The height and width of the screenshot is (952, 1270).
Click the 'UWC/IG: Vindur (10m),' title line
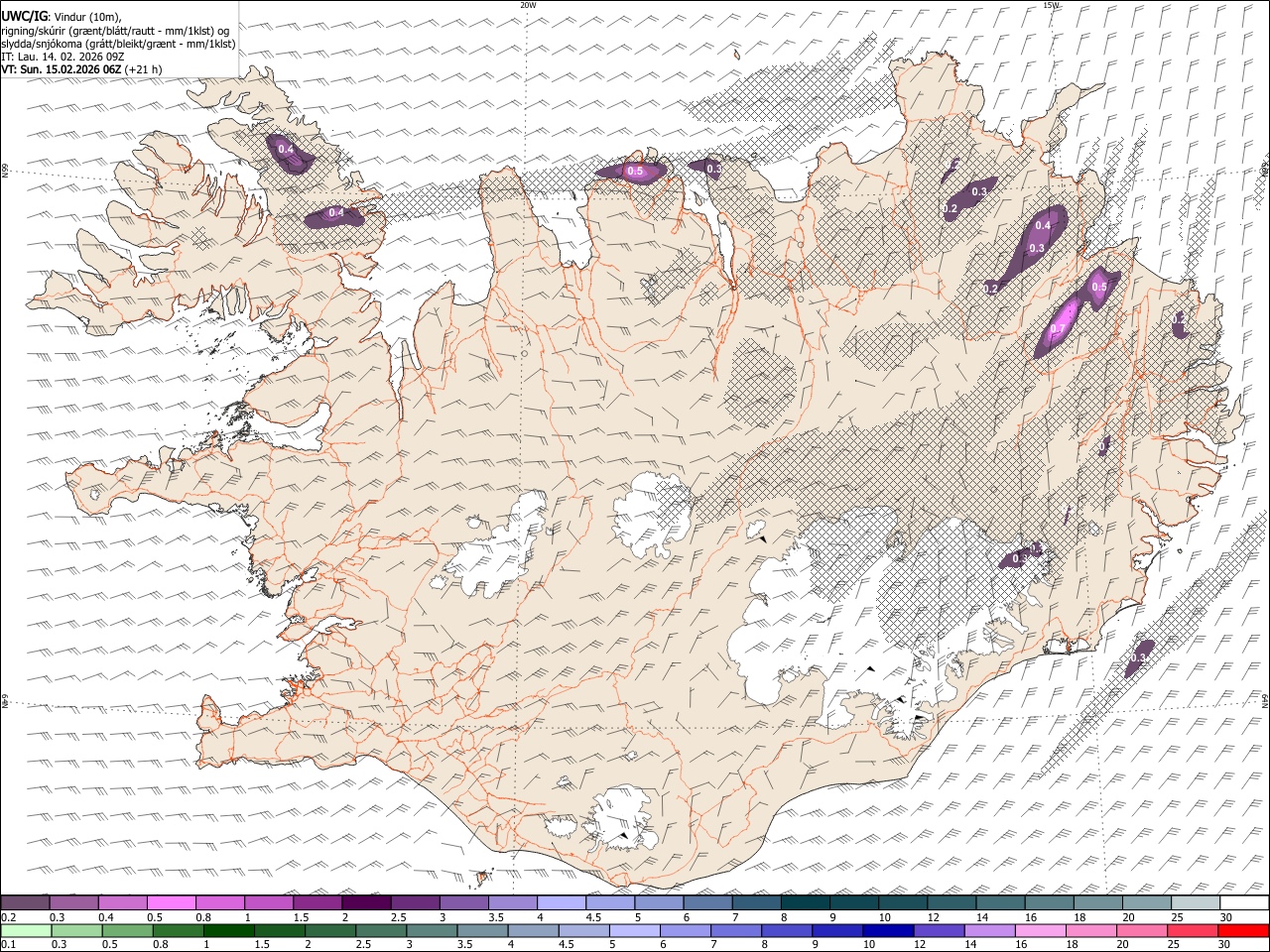coord(62,16)
